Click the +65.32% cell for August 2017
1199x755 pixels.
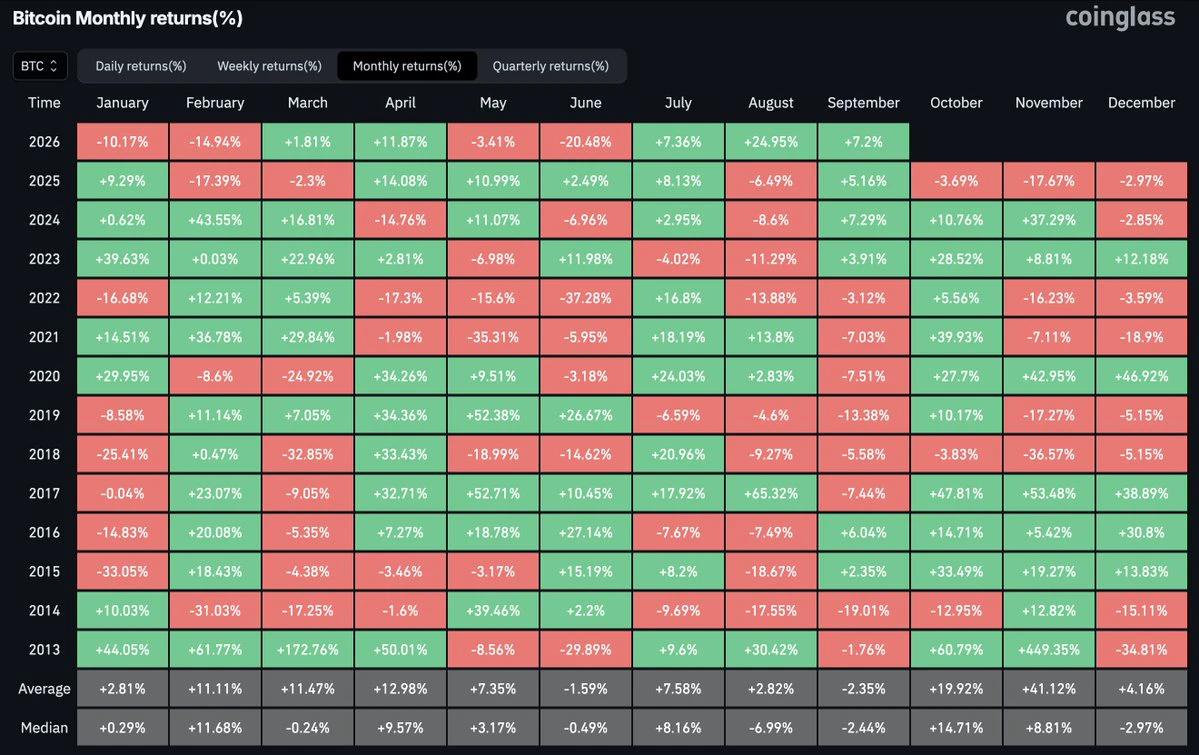(x=771, y=493)
